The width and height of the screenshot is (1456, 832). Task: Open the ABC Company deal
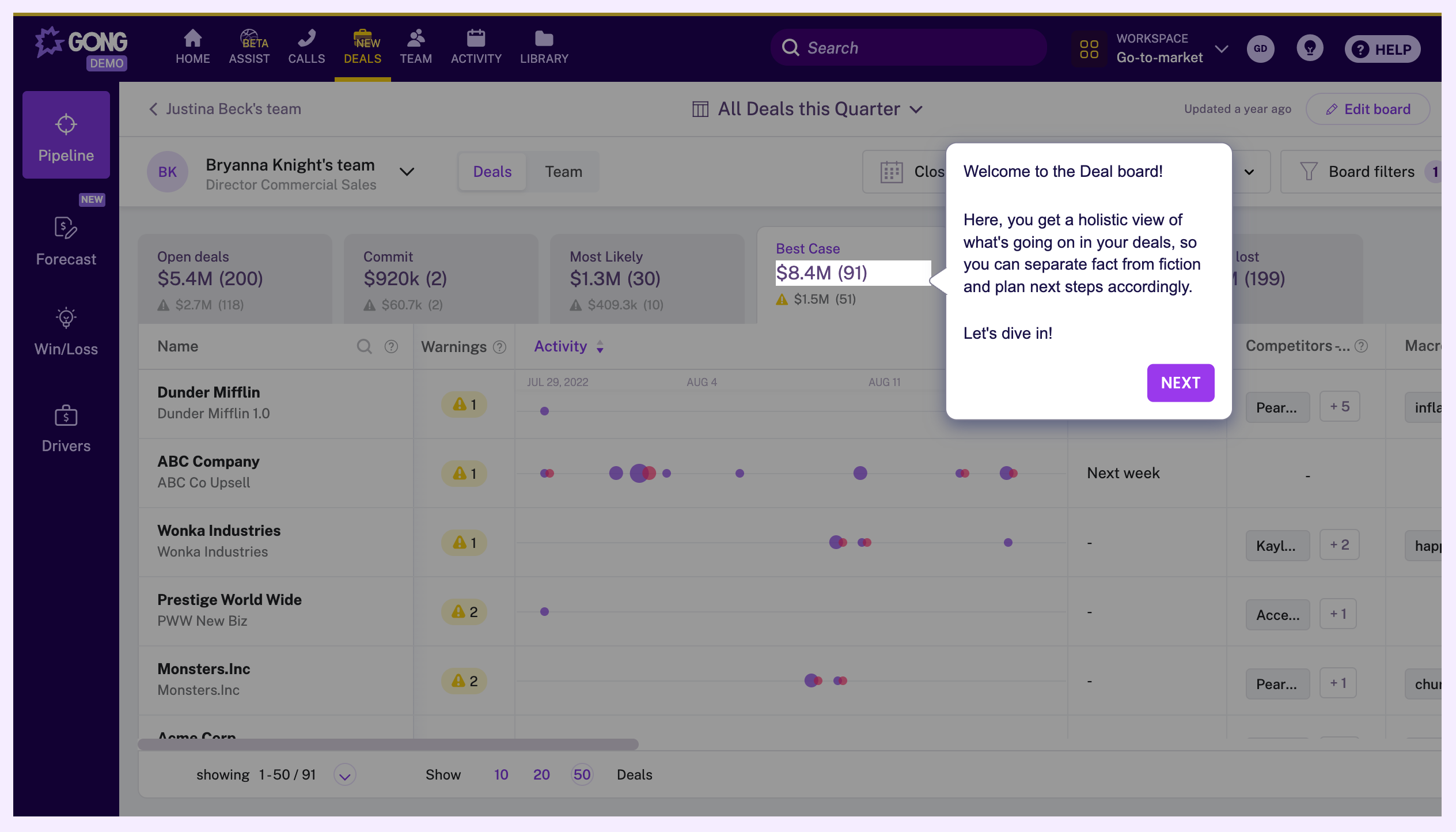tap(208, 462)
